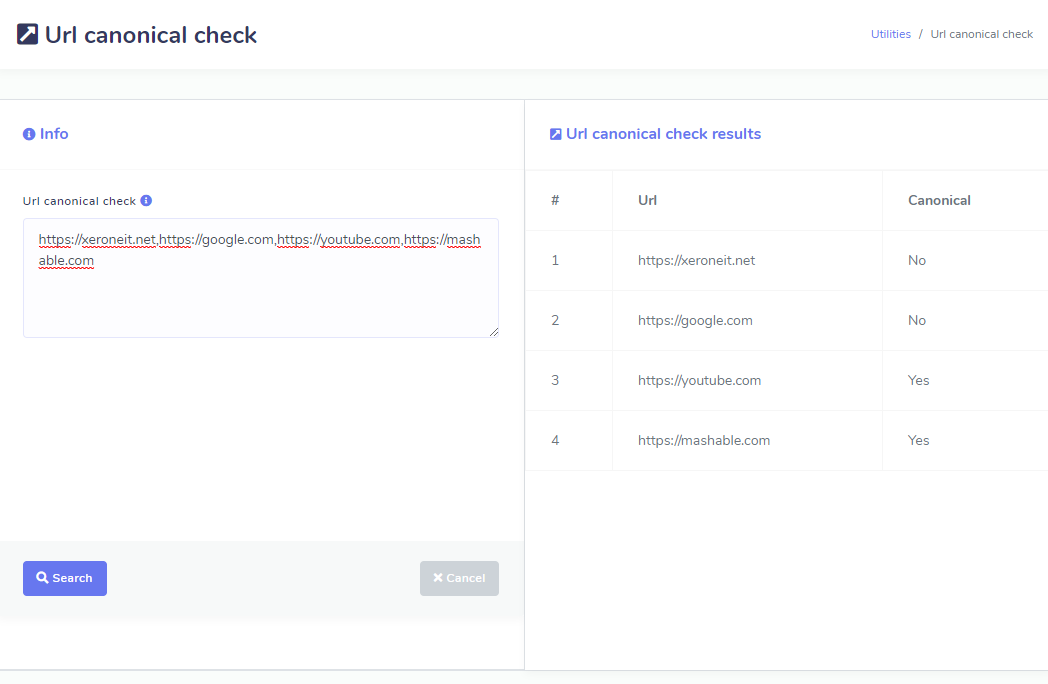Select the https://youtube.com result URL
This screenshot has width=1048, height=684.
point(699,380)
